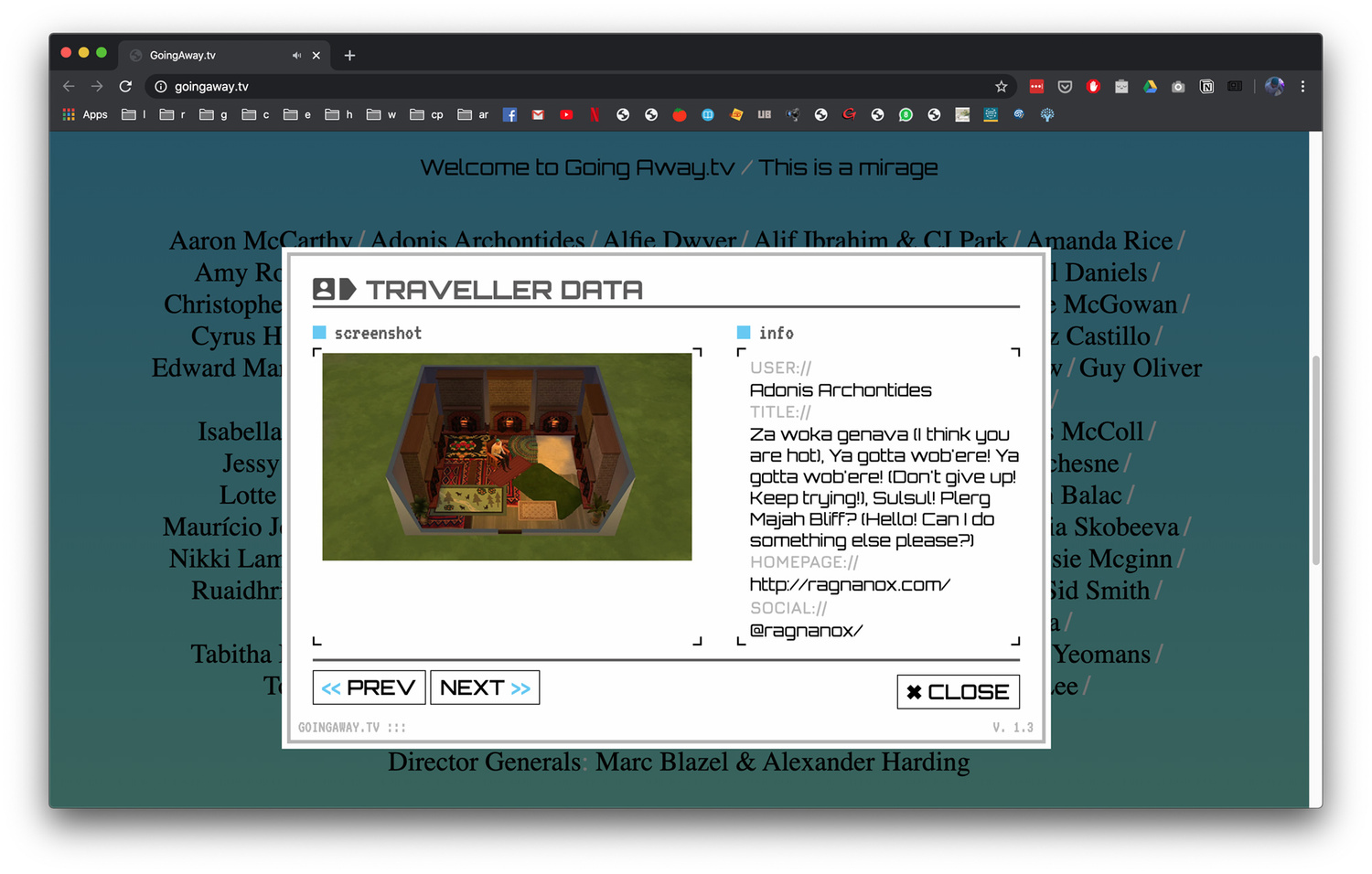Bookmark this page with star icon
Screen dimensions: 1372x874
(x=1001, y=87)
